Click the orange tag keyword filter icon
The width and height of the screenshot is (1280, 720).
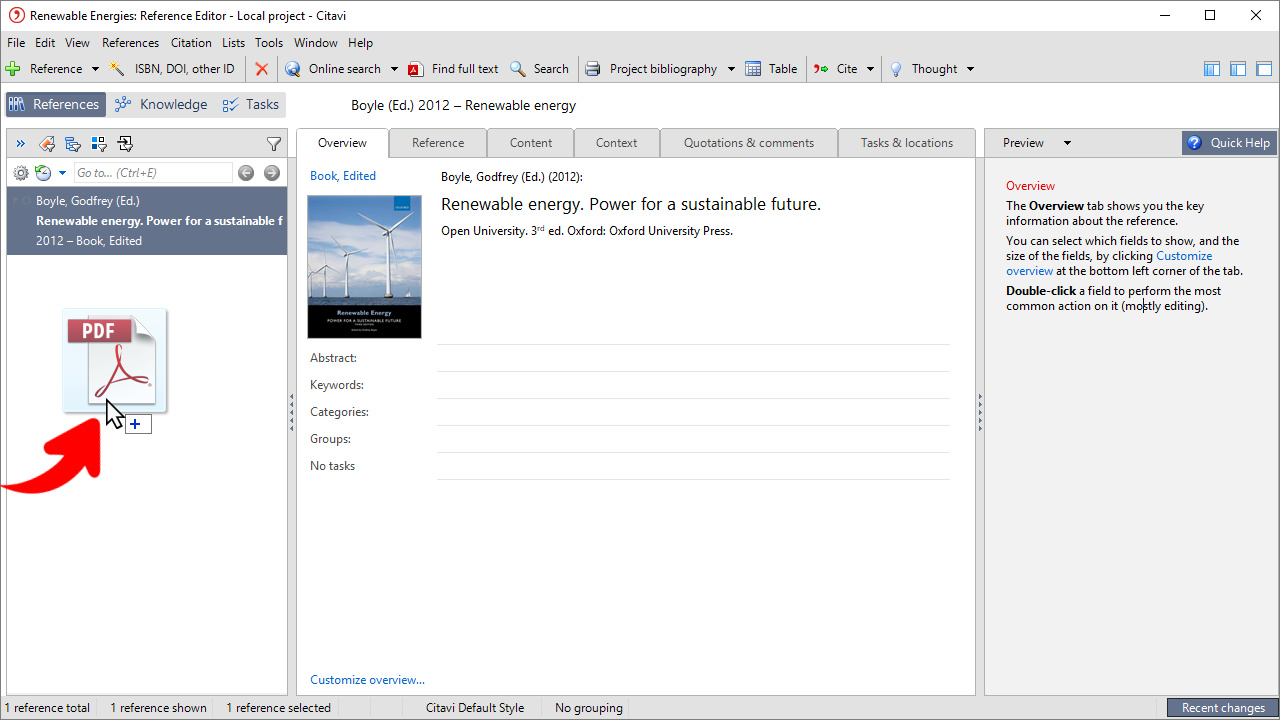[x=46, y=144]
